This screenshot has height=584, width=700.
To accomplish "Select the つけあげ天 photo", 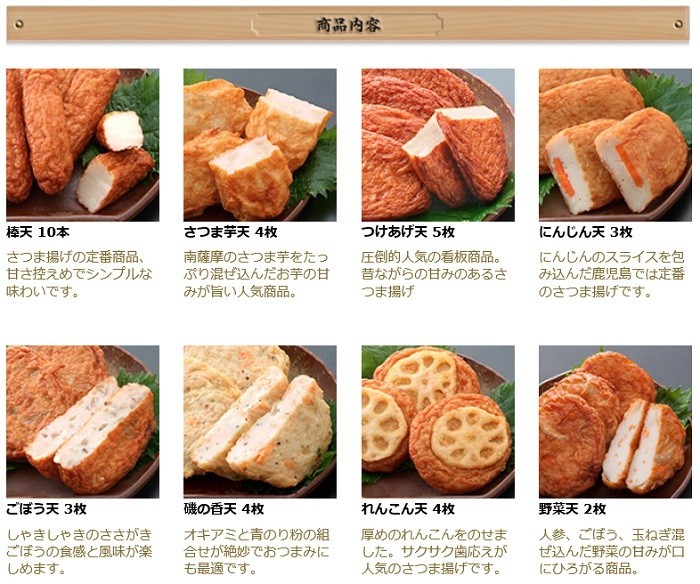I will (438, 145).
